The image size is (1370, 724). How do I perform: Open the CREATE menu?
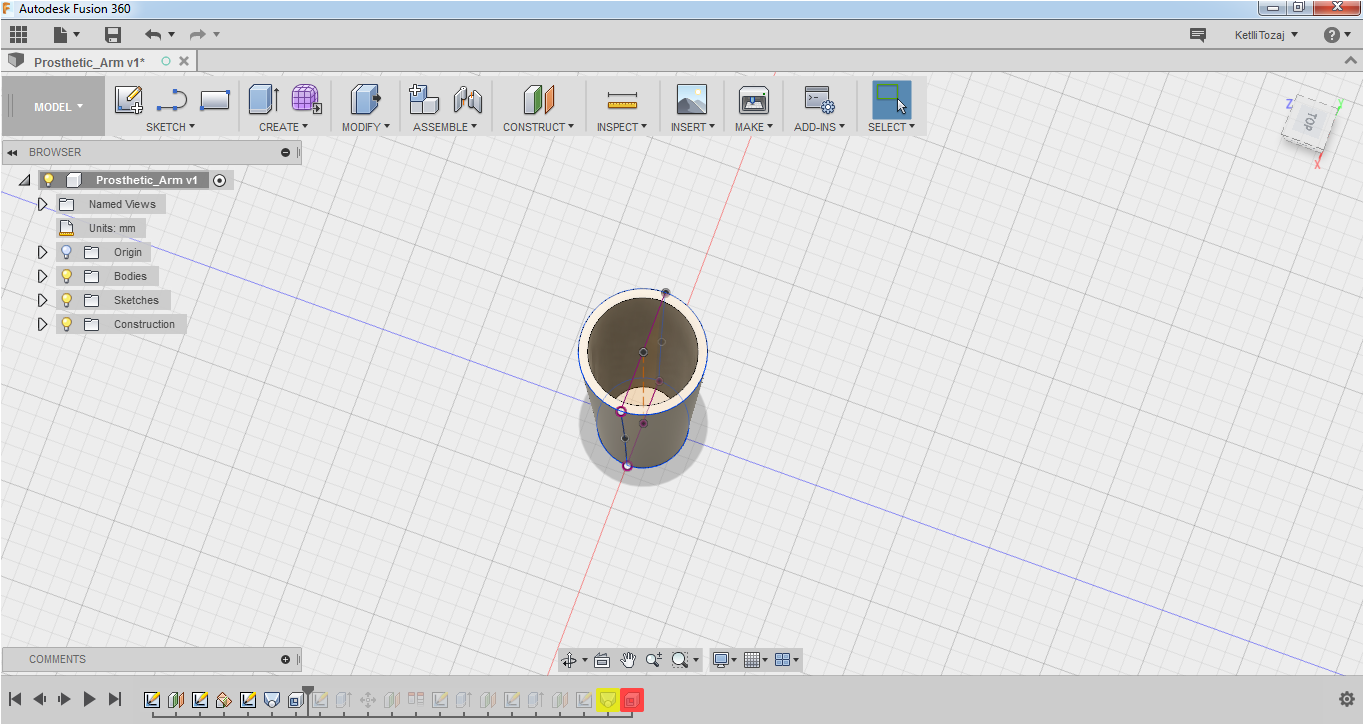(x=283, y=127)
